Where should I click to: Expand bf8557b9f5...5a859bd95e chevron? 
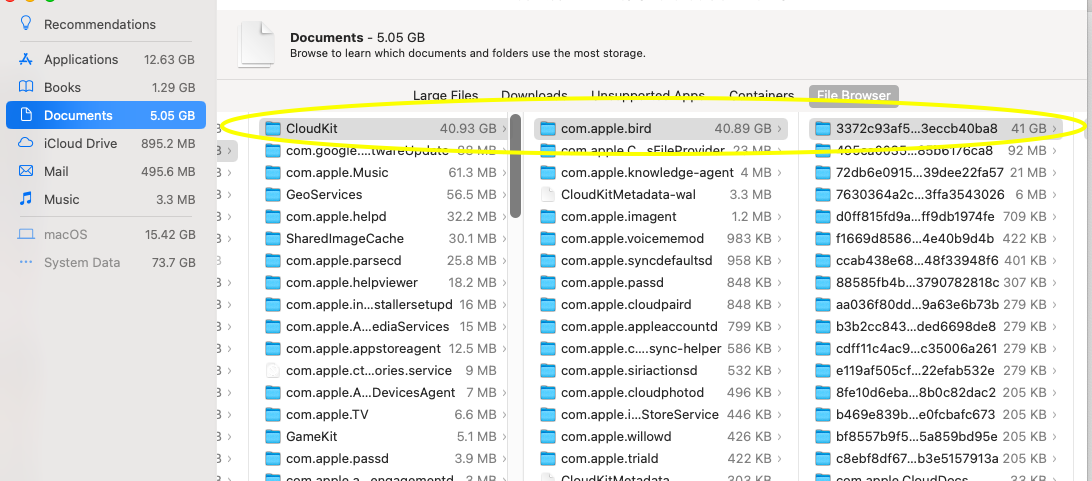click(1054, 436)
